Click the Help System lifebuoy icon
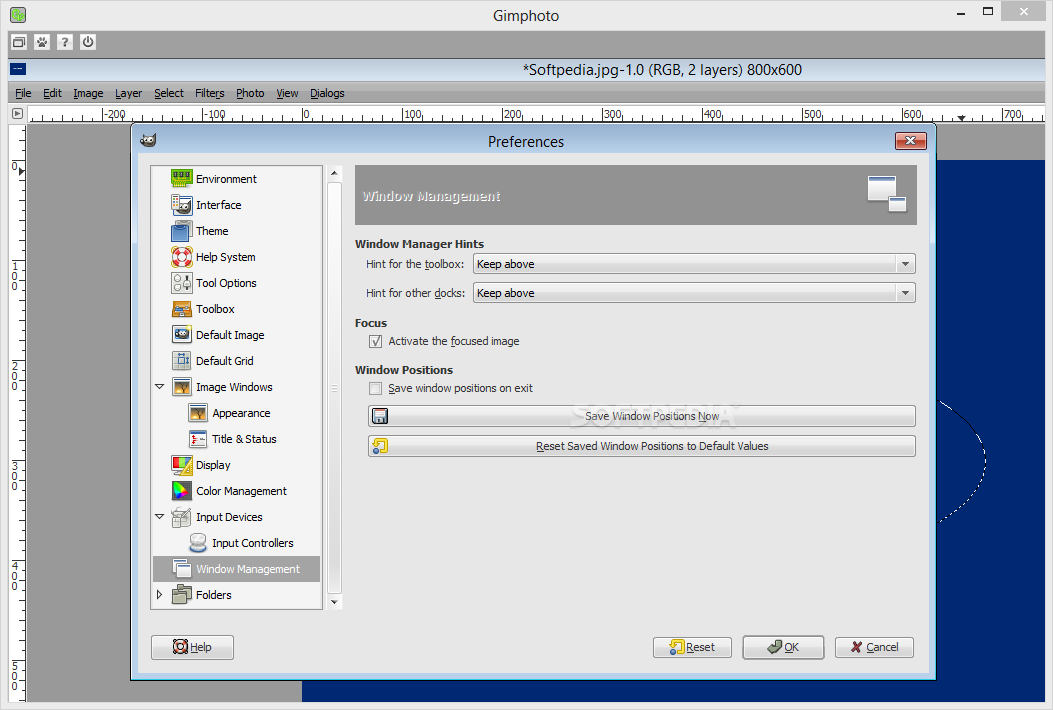The height and width of the screenshot is (710, 1053). tap(182, 257)
